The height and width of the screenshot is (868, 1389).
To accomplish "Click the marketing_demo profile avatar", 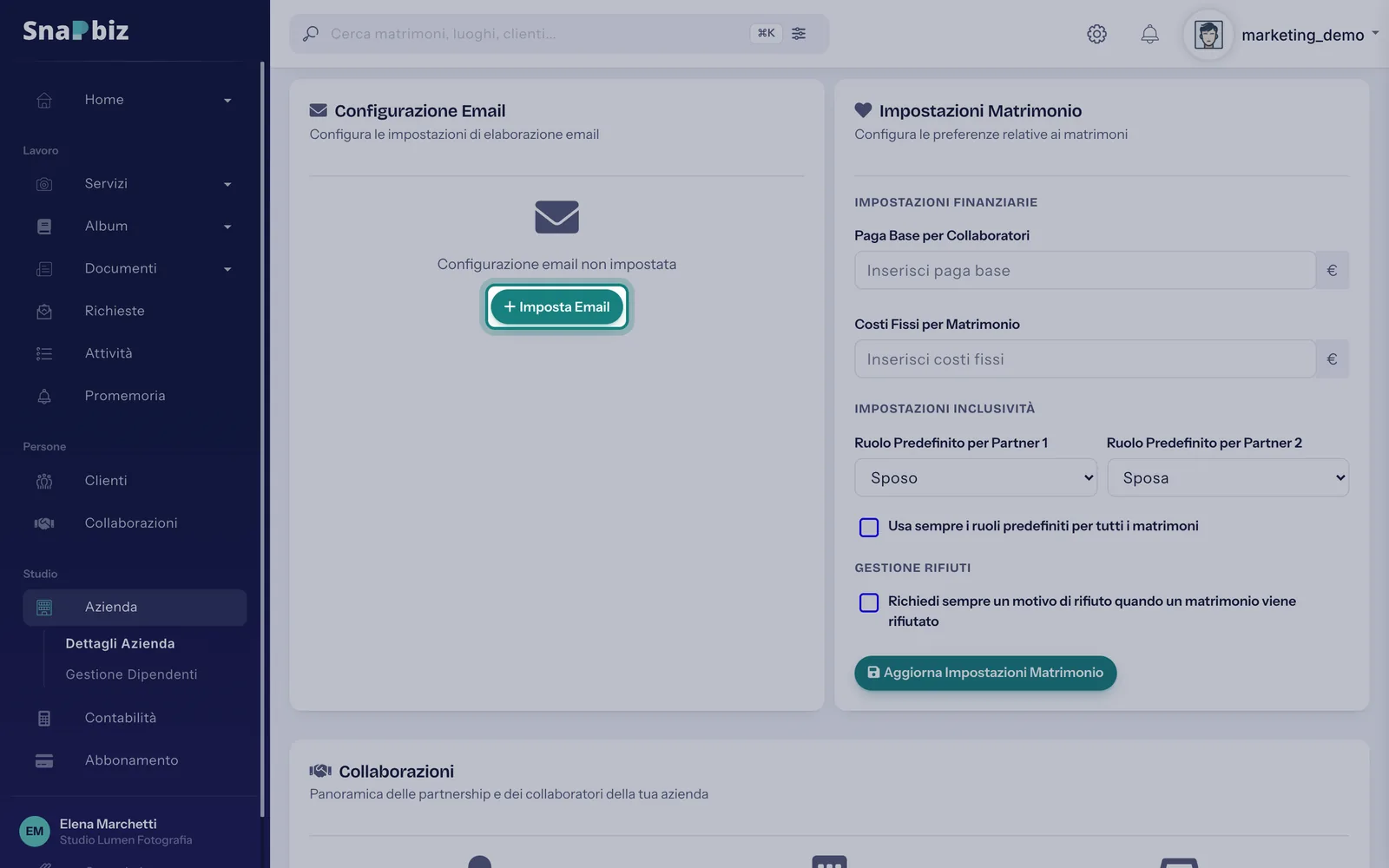I will click(x=1208, y=35).
